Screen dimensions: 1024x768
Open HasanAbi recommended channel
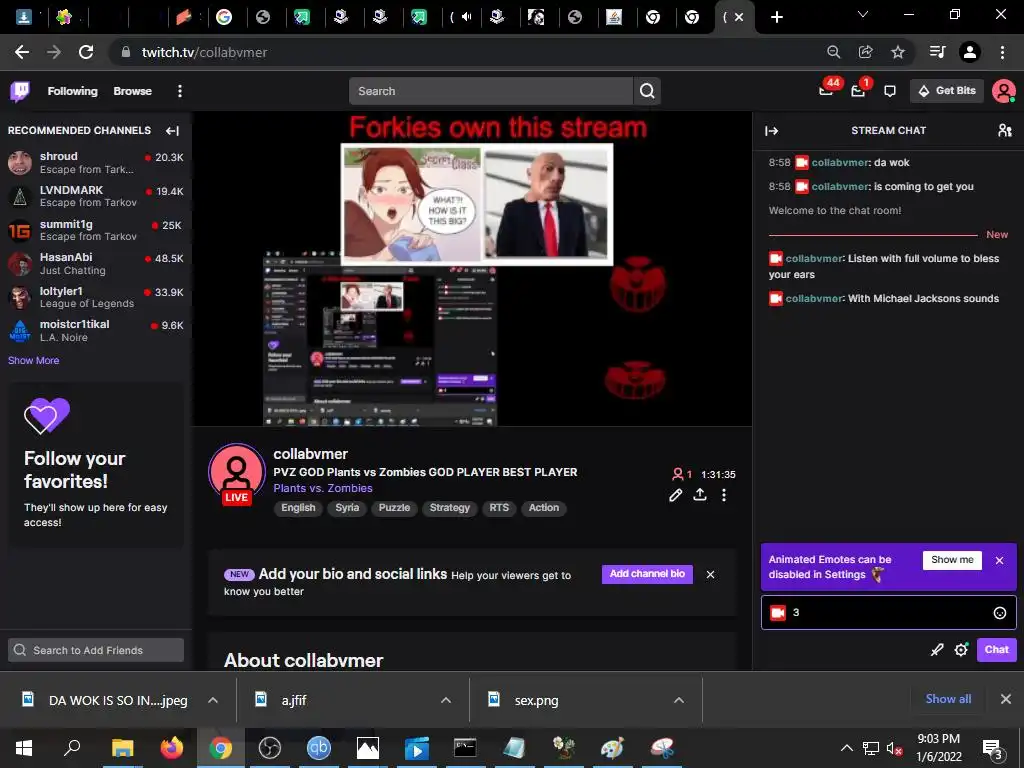pyautogui.click(x=96, y=264)
